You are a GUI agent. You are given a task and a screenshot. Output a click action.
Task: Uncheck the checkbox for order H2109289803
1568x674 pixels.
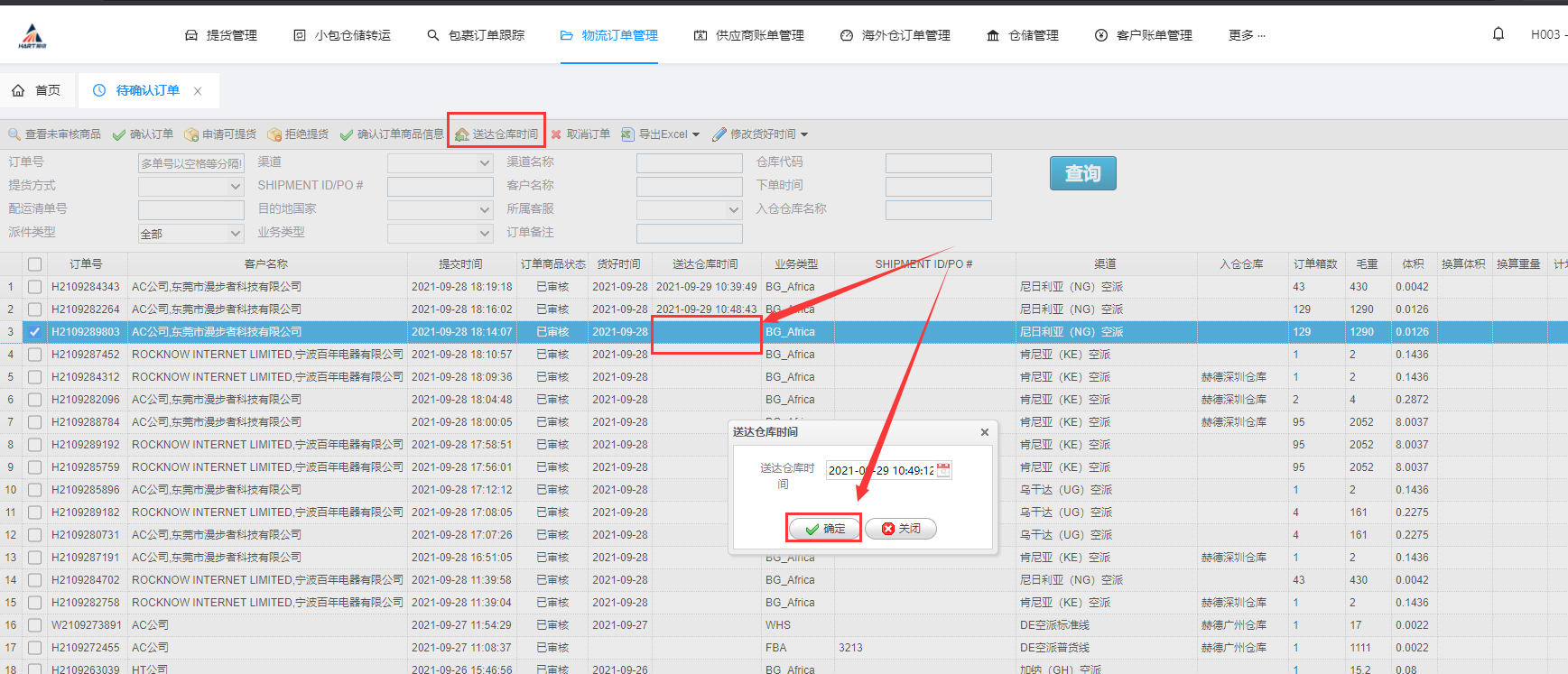[34, 332]
